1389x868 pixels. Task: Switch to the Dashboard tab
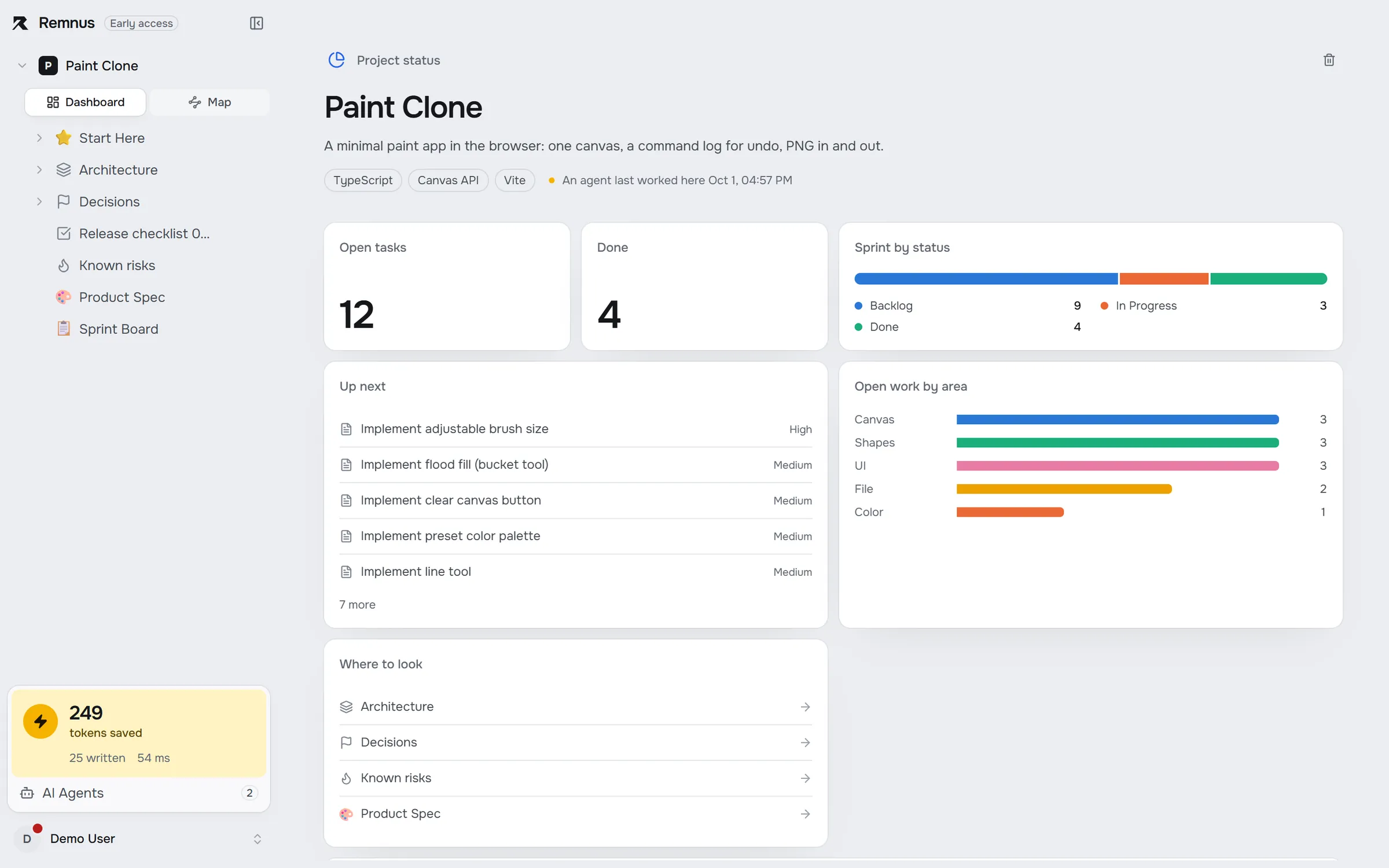coord(85,102)
